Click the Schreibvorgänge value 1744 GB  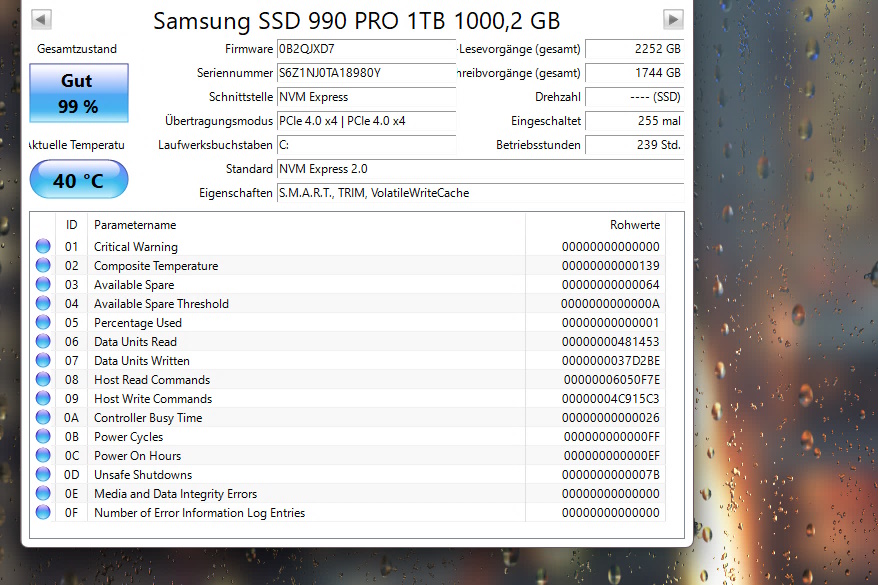click(x=634, y=73)
